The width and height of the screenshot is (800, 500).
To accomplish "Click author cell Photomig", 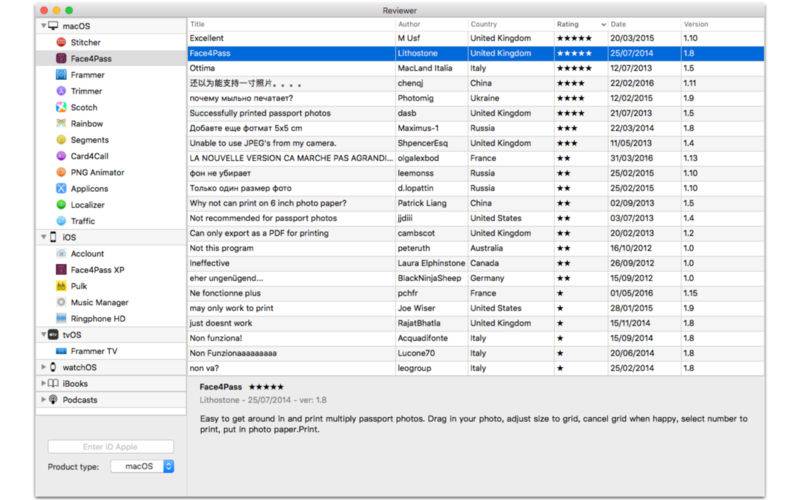I will click(x=415, y=98).
